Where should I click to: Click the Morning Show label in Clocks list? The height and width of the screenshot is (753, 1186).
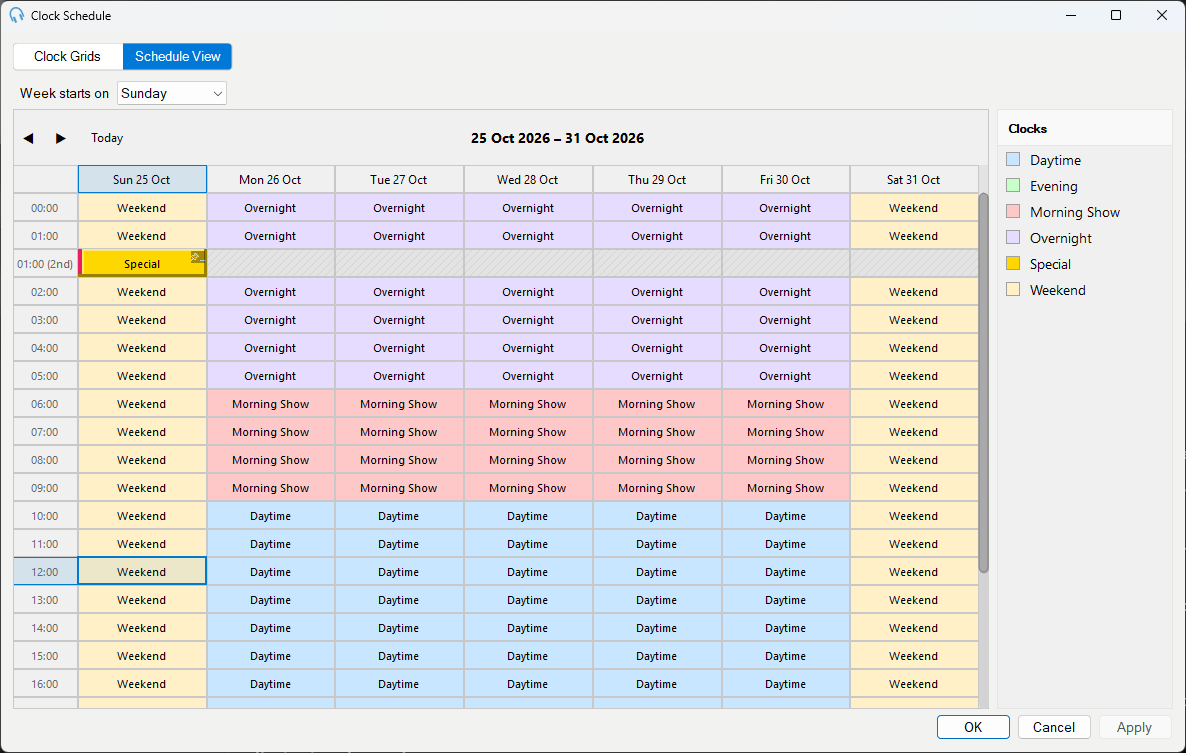coord(1075,212)
